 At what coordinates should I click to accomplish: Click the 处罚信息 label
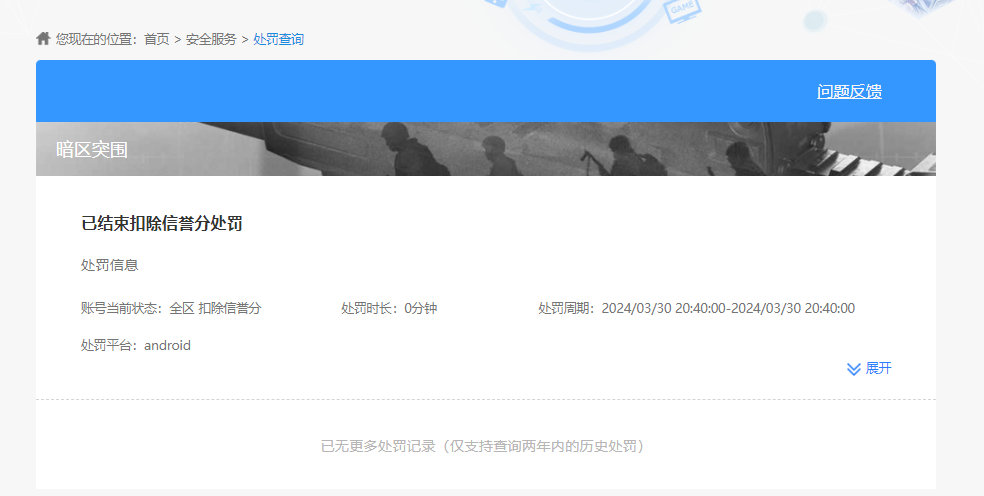point(109,265)
